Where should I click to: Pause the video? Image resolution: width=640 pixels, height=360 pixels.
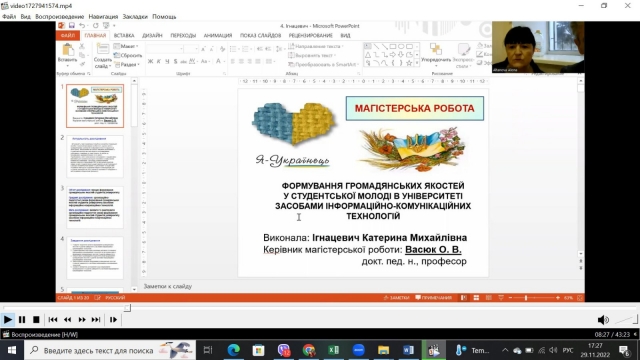click(22, 320)
